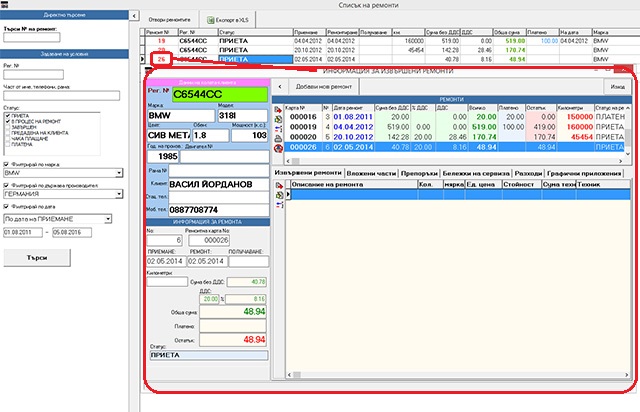Select repair number 19 in the list
Image resolution: width=640 pixels, height=412 pixels.
coord(162,41)
